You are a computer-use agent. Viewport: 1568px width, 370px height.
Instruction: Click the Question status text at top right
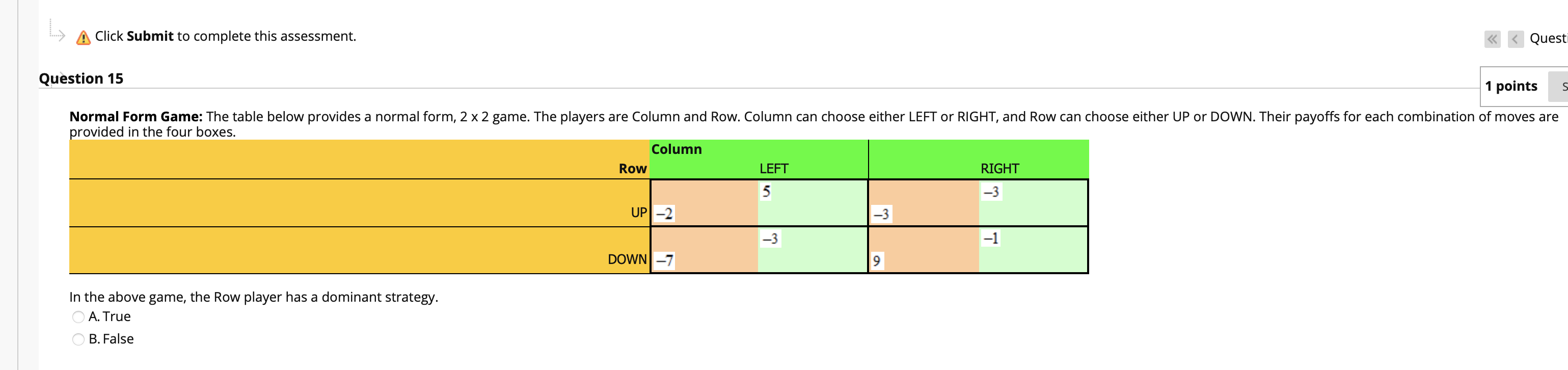click(x=1548, y=39)
